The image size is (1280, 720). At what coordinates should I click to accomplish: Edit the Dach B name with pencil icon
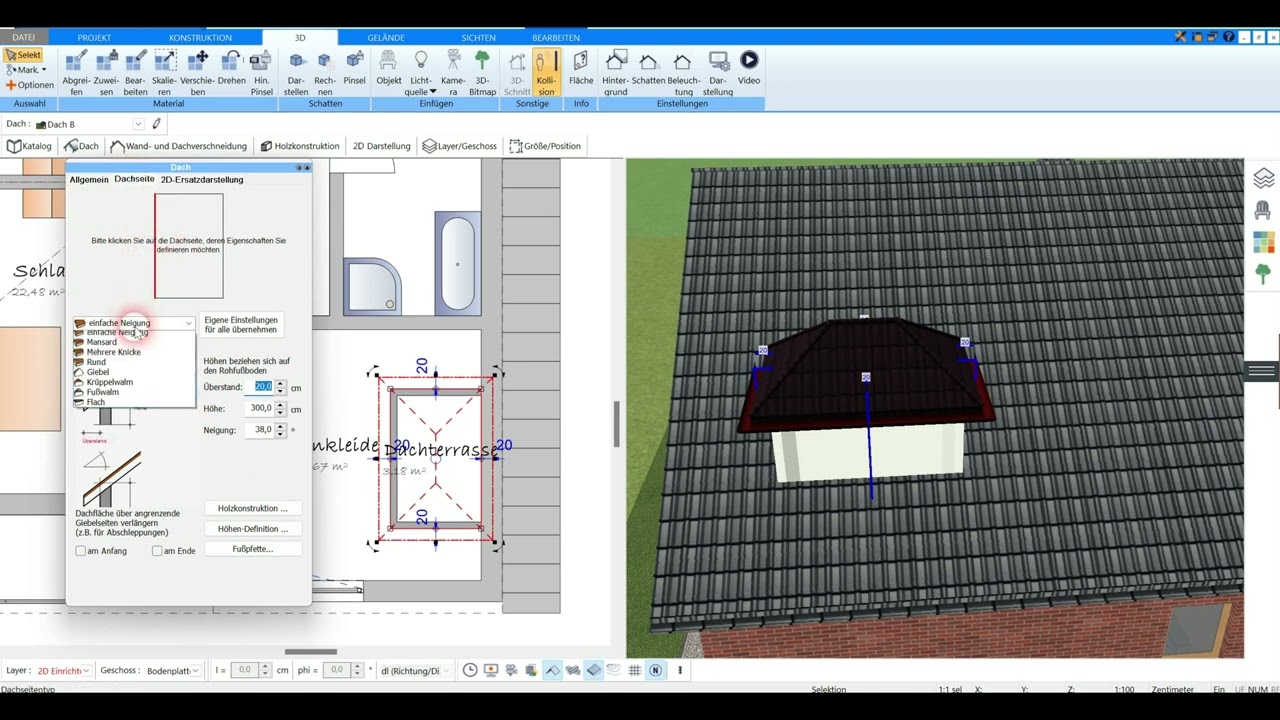tap(156, 124)
